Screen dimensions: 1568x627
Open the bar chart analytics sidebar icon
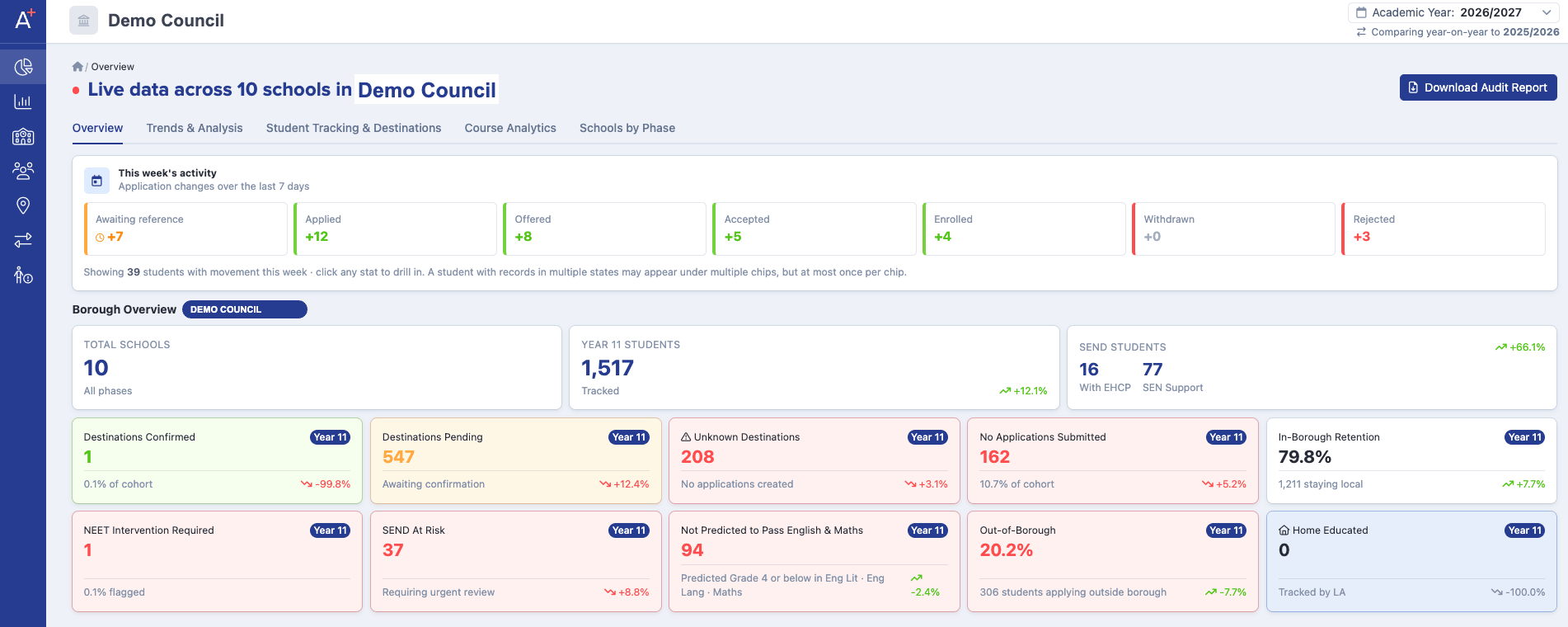(23, 101)
